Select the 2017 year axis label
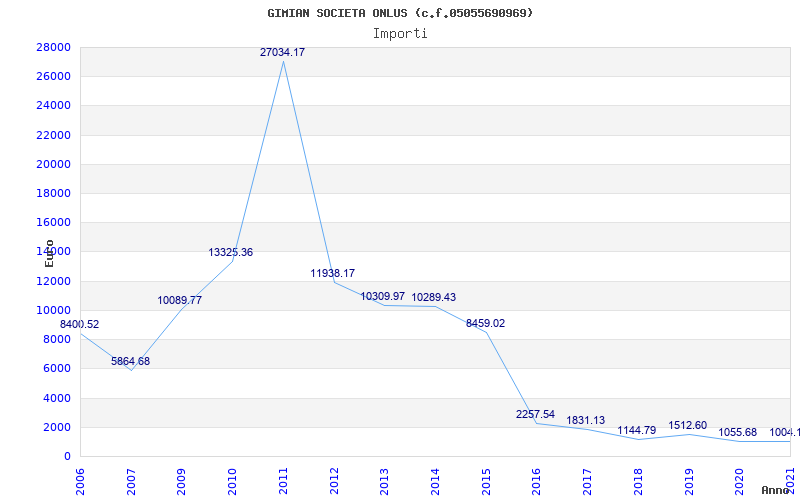Screen dimensions: 800x500 point(587,481)
